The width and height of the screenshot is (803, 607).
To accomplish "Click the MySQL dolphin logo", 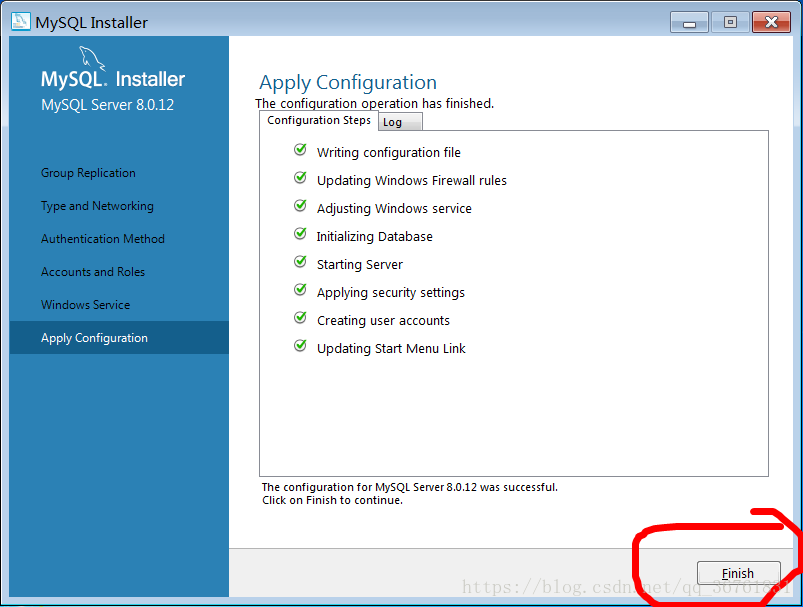I will pyautogui.click(x=92, y=58).
